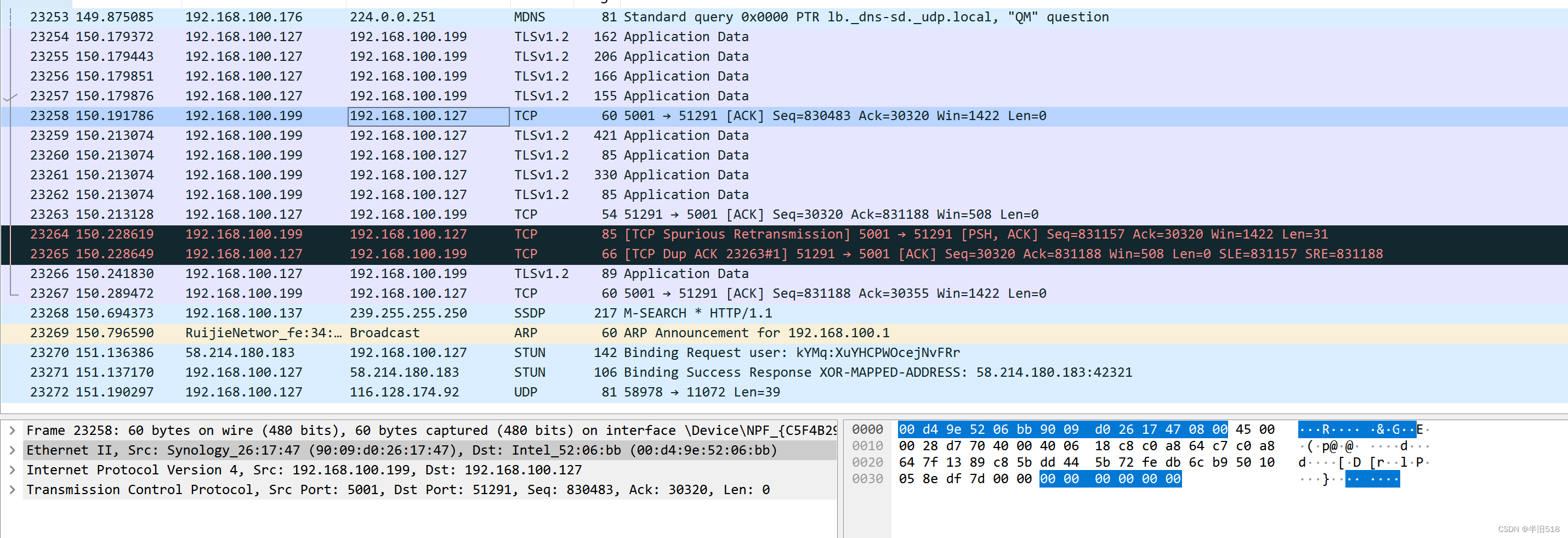The image size is (1568, 538).
Task: Click highlighted padding bytes in offset 0030 row
Action: (1110, 479)
